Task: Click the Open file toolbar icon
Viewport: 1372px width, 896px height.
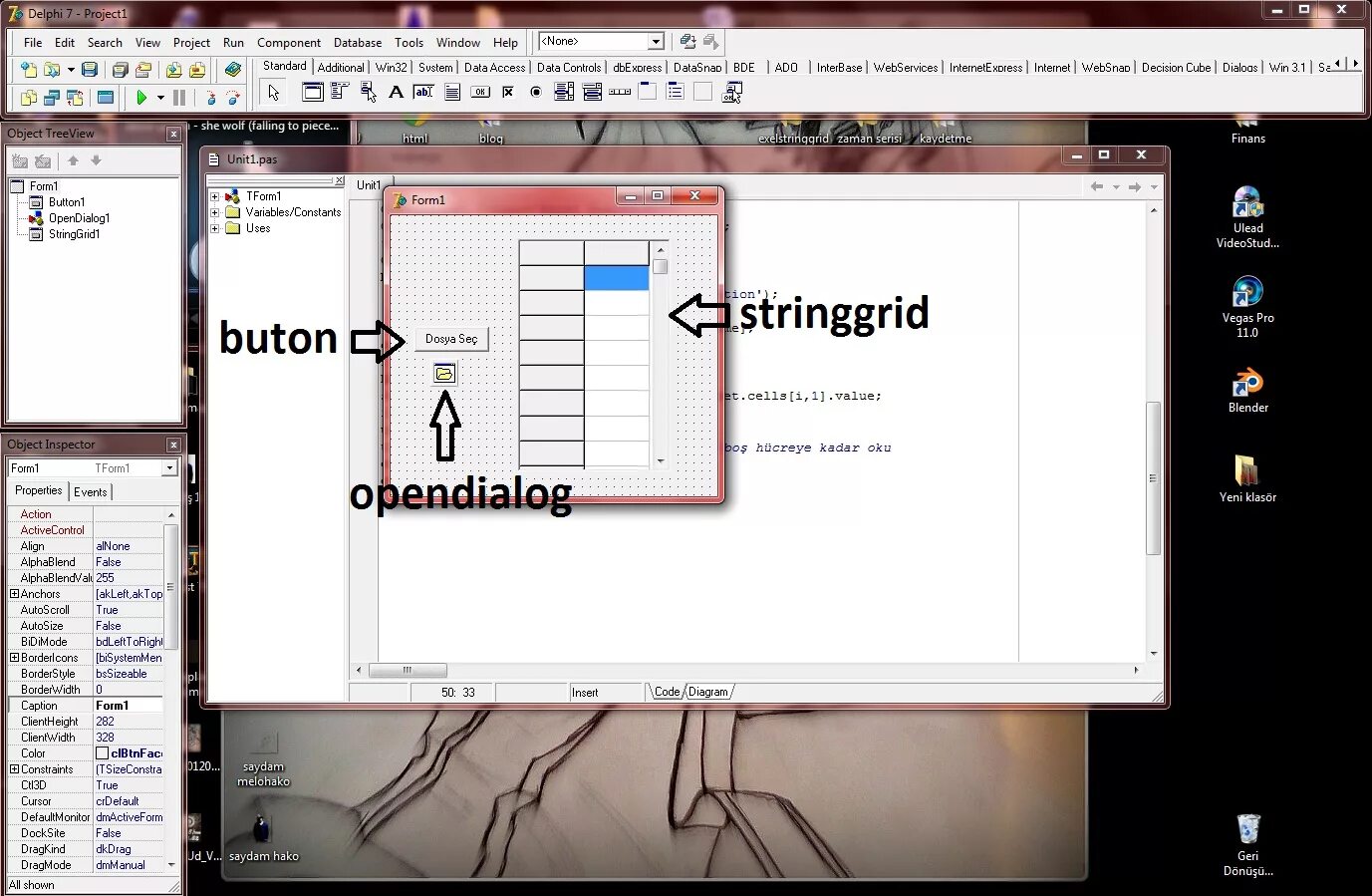Action: pos(51,70)
